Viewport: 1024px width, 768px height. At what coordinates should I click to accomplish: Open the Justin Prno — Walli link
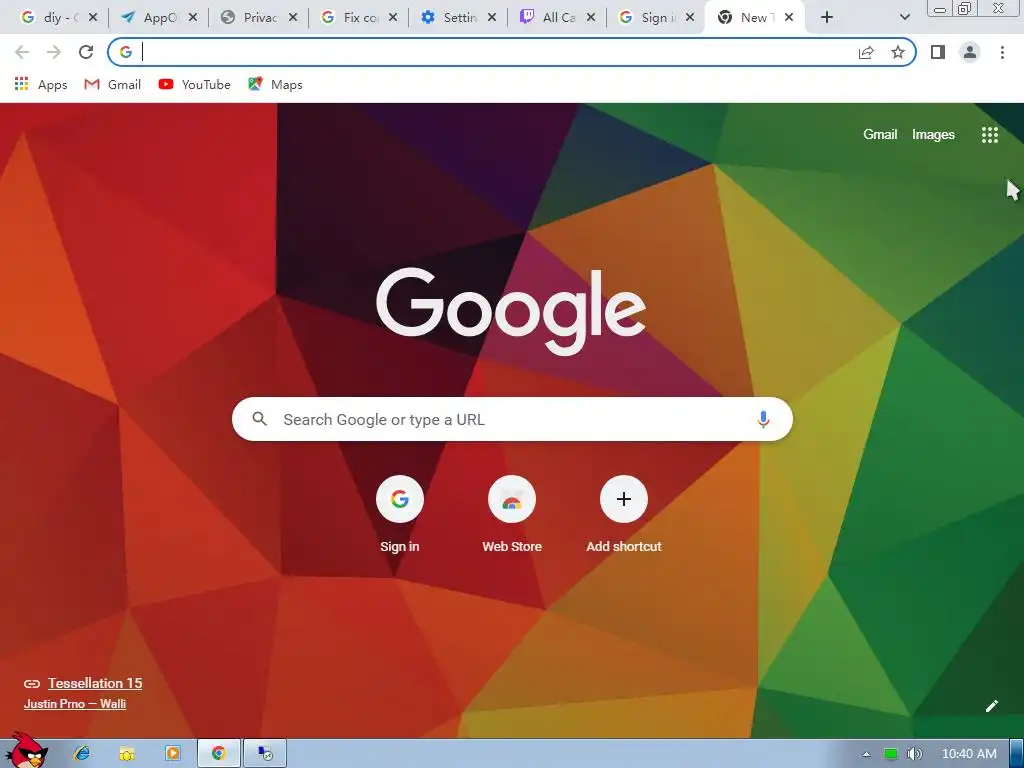74,703
